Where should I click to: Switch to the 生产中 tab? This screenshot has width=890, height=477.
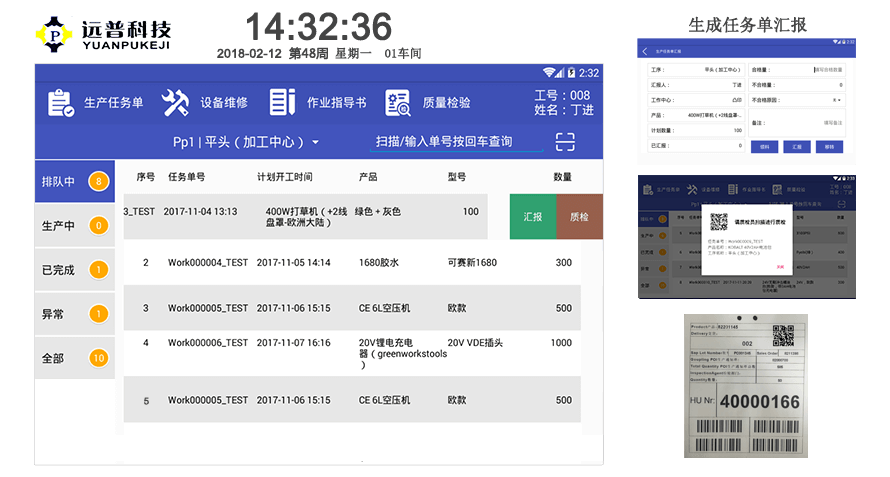coord(74,225)
